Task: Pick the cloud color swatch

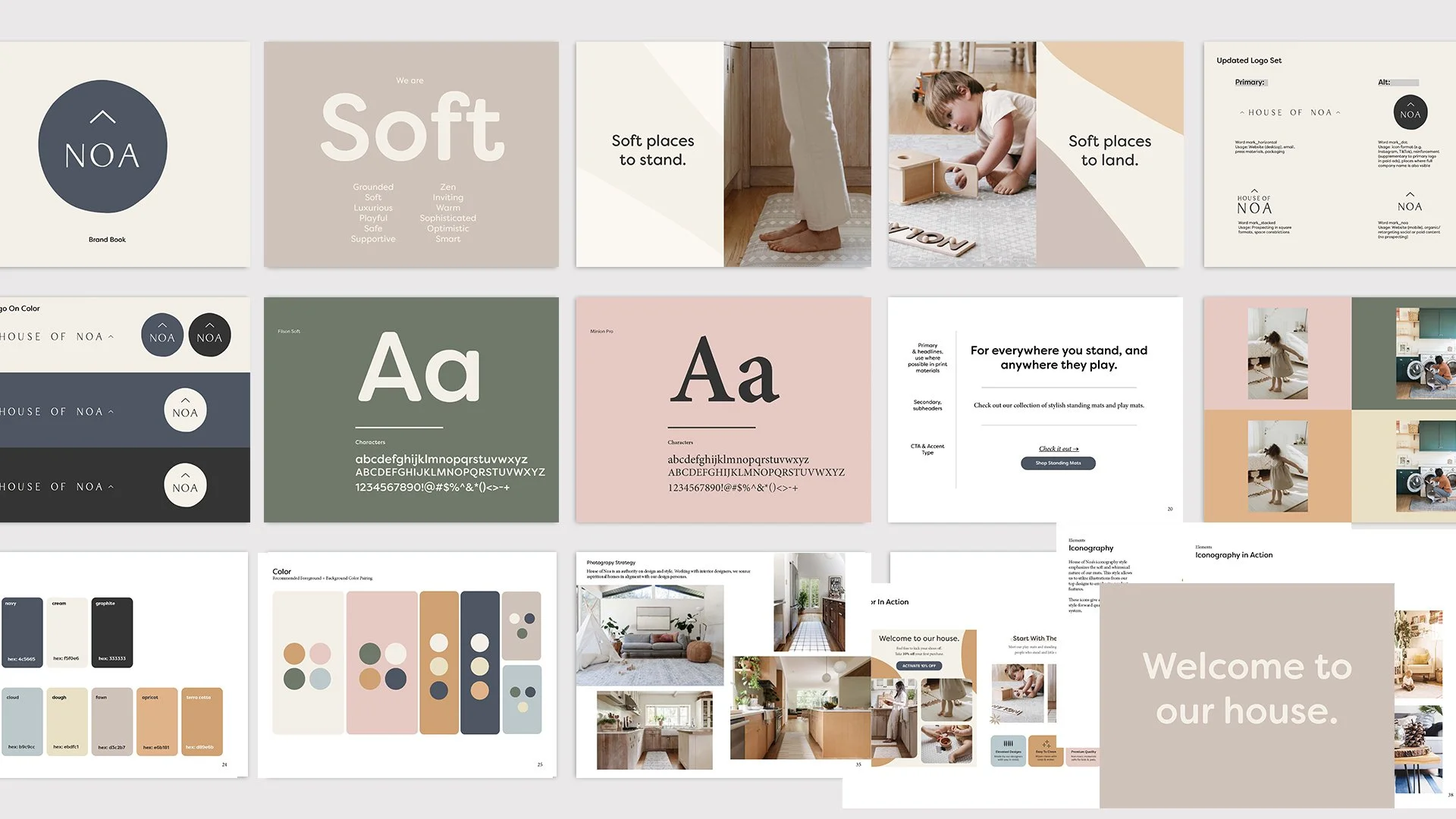Action: point(22,722)
